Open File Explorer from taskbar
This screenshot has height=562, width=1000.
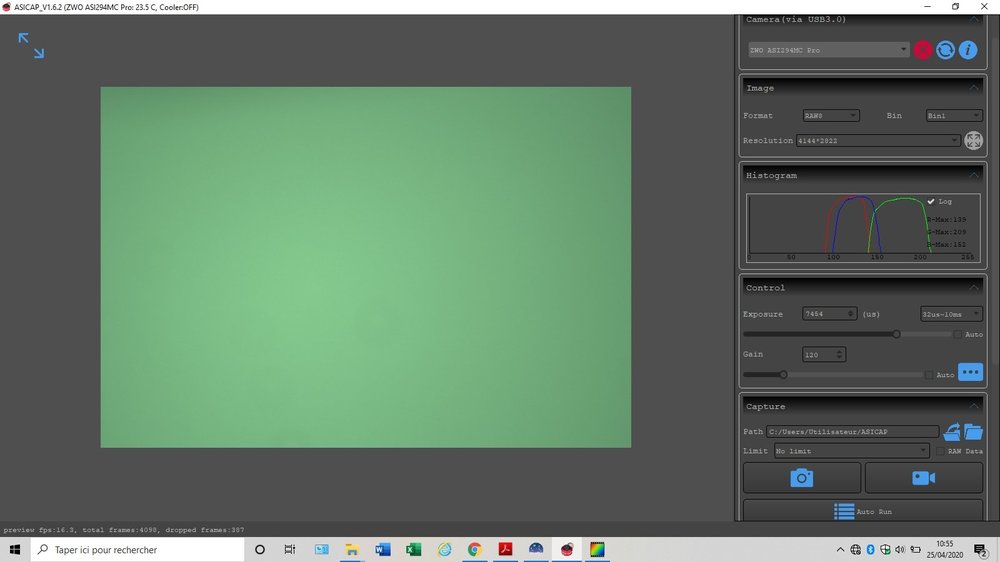pos(351,549)
